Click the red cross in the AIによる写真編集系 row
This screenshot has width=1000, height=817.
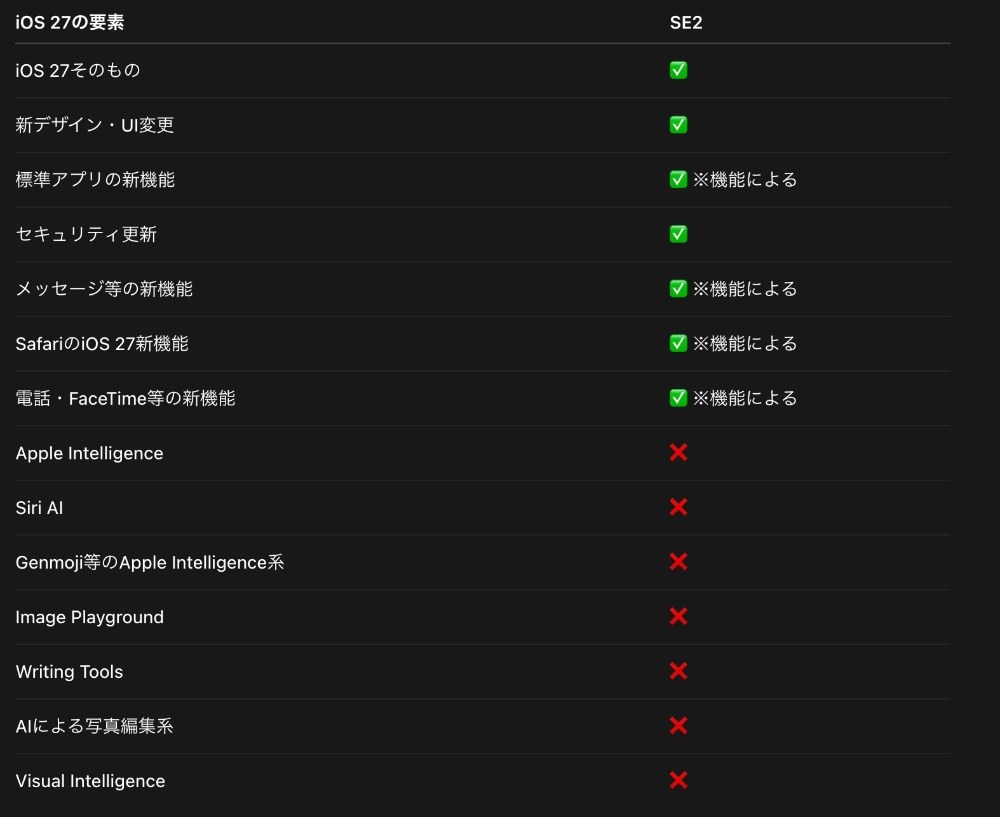click(678, 726)
